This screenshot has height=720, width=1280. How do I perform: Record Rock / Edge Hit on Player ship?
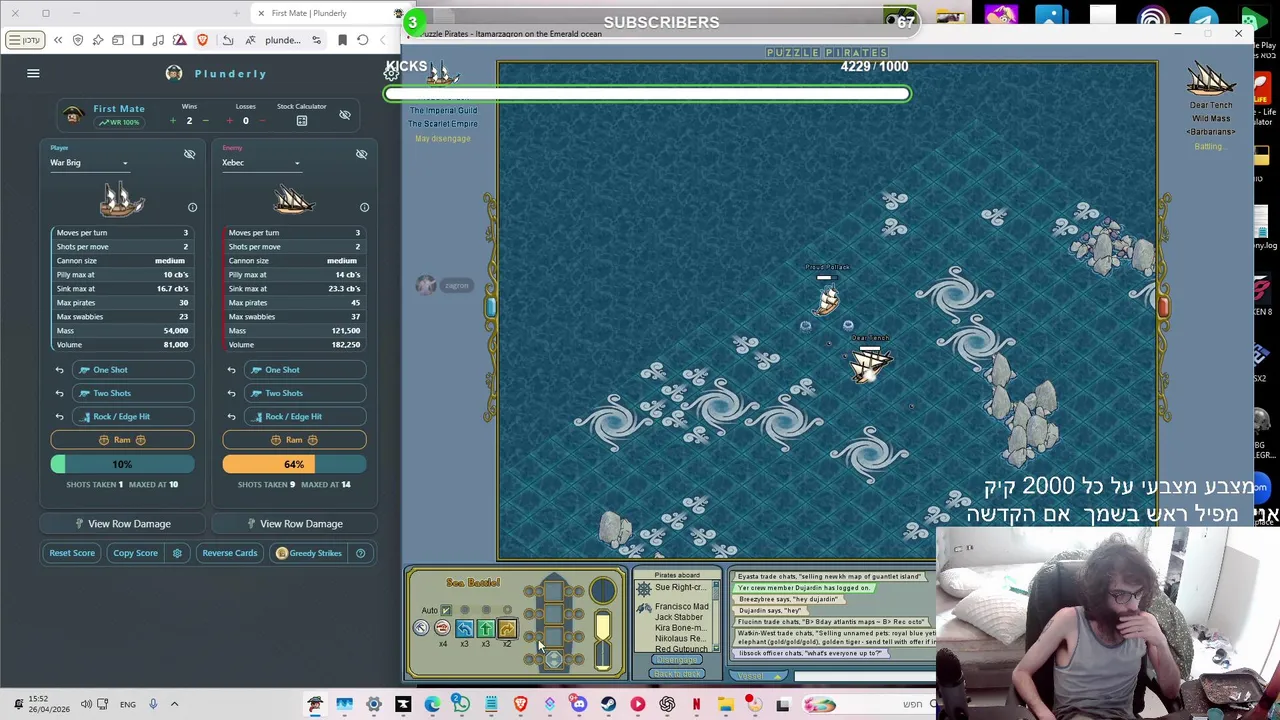pyautogui.click(x=134, y=416)
